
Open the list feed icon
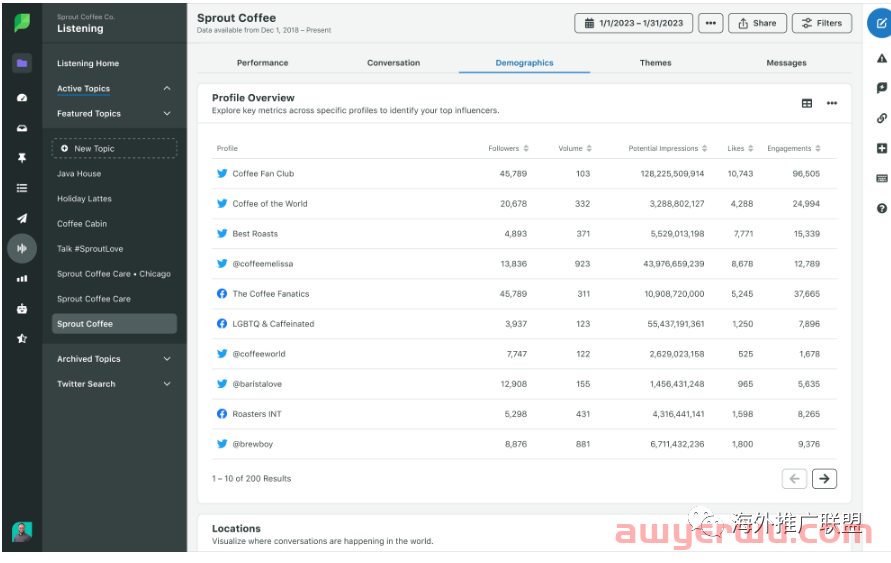22,188
